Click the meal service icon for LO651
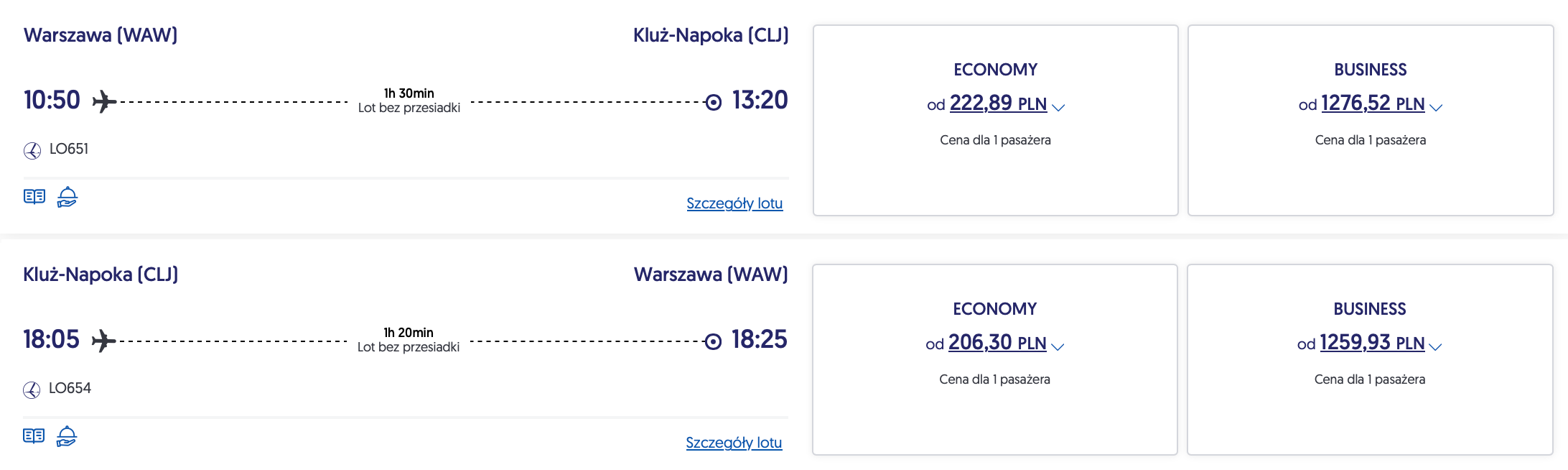The height and width of the screenshot is (470, 1568). click(67, 197)
